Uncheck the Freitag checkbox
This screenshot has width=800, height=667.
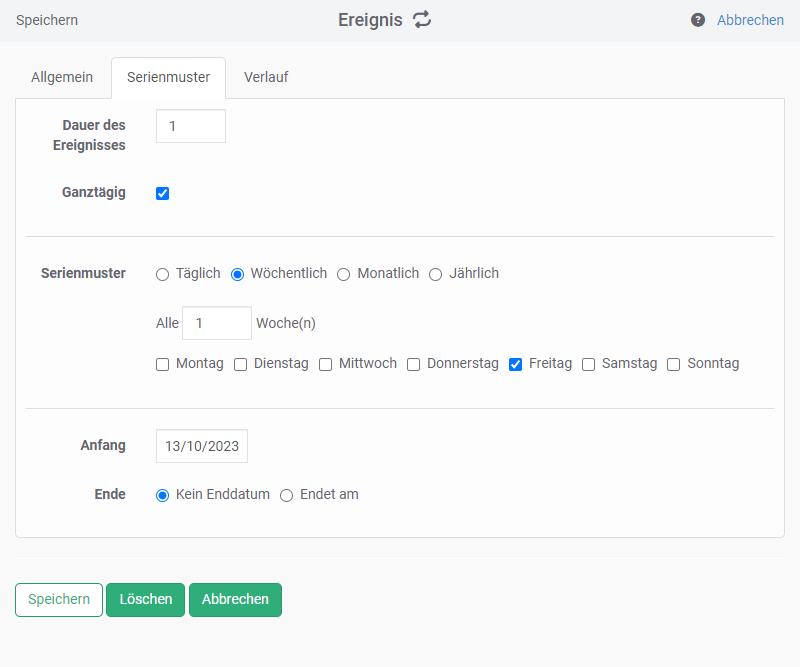(x=516, y=365)
